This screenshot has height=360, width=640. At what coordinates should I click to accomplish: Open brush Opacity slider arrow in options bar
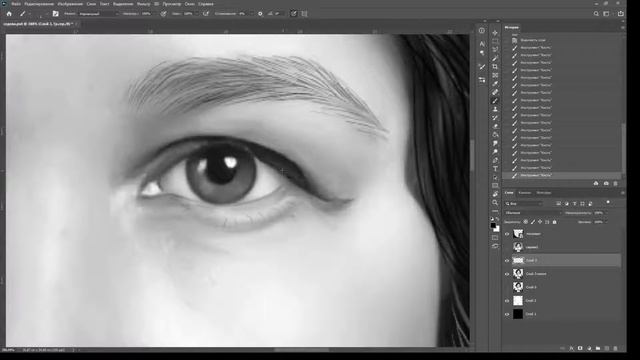tap(153, 13)
